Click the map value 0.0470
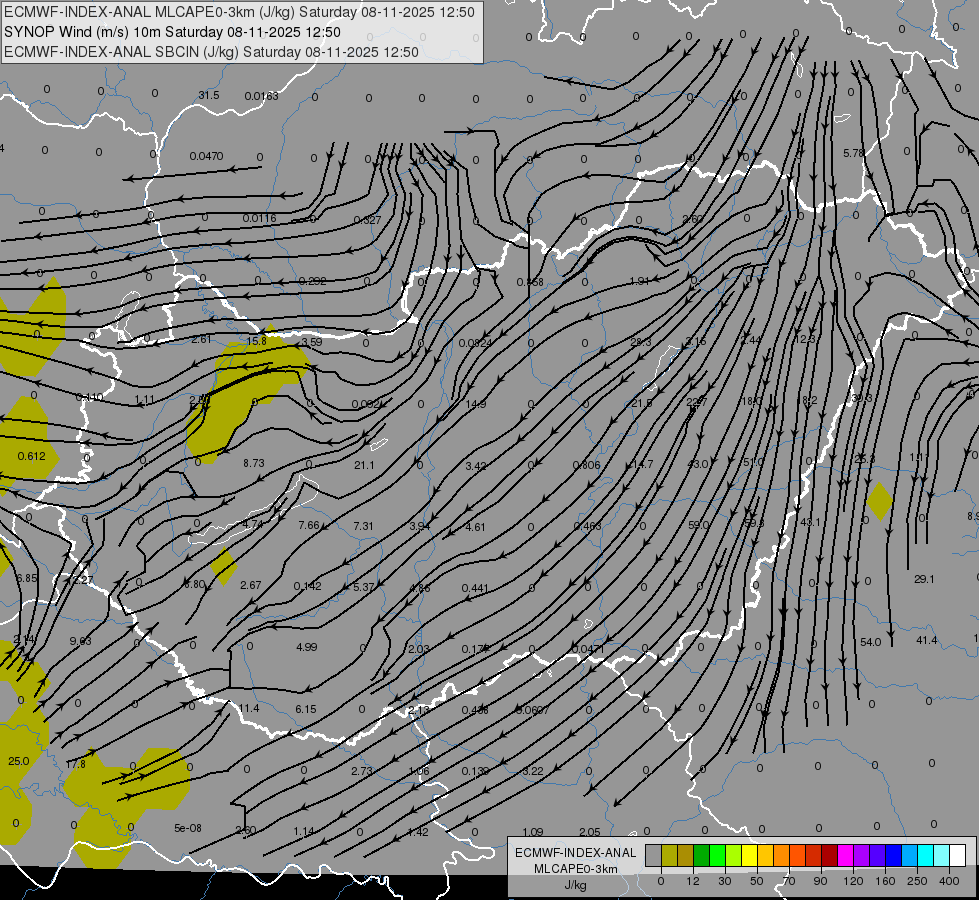Viewport: 979px width, 900px height. coord(206,156)
